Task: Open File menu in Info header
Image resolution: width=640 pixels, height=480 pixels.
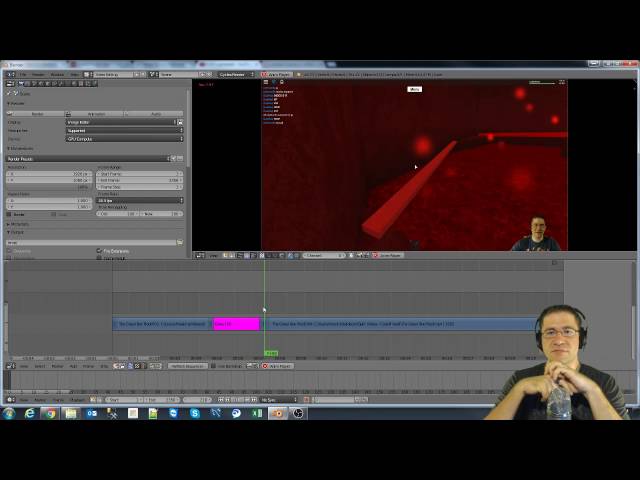Action: (23, 75)
